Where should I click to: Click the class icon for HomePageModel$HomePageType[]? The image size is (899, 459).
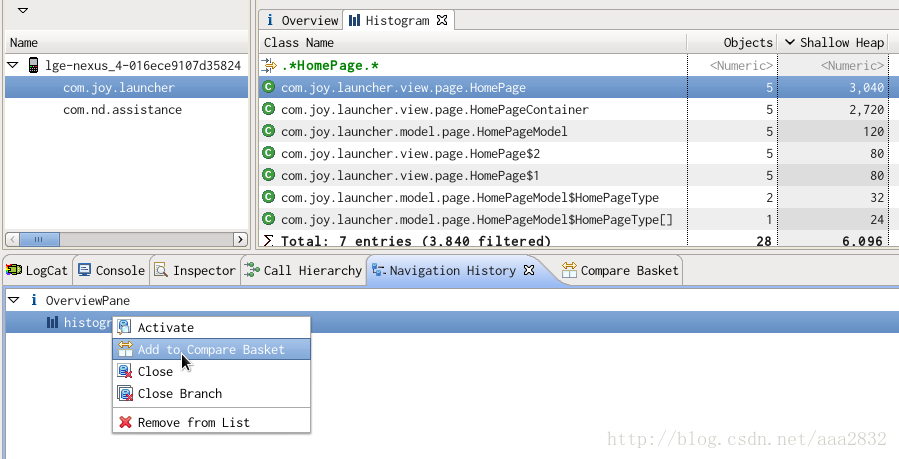268,219
